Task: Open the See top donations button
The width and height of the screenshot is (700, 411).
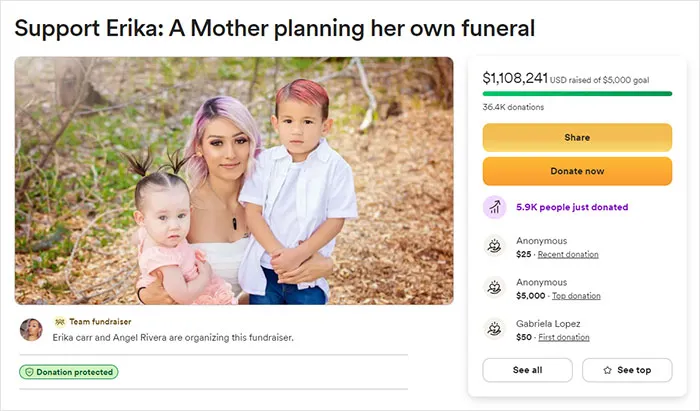Action: [627, 370]
